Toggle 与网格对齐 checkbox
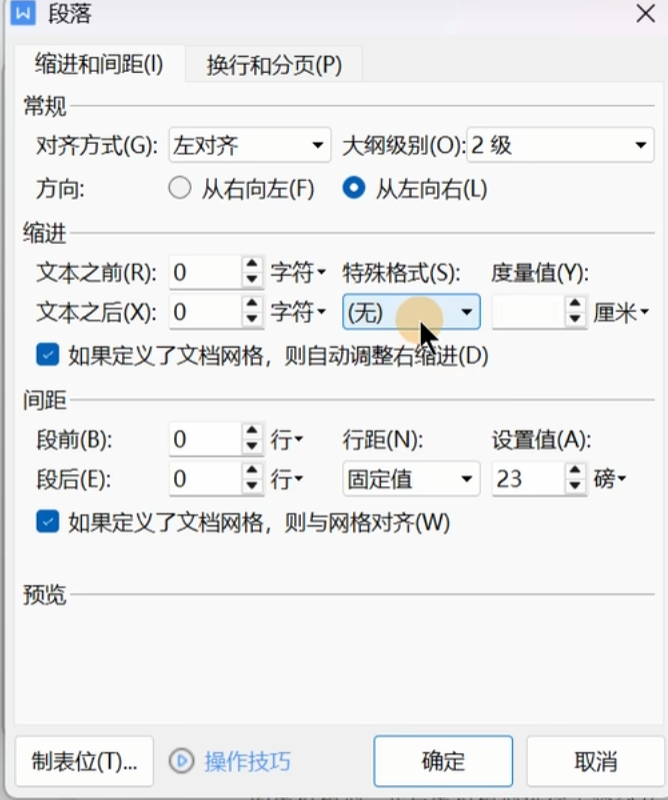 coord(47,522)
